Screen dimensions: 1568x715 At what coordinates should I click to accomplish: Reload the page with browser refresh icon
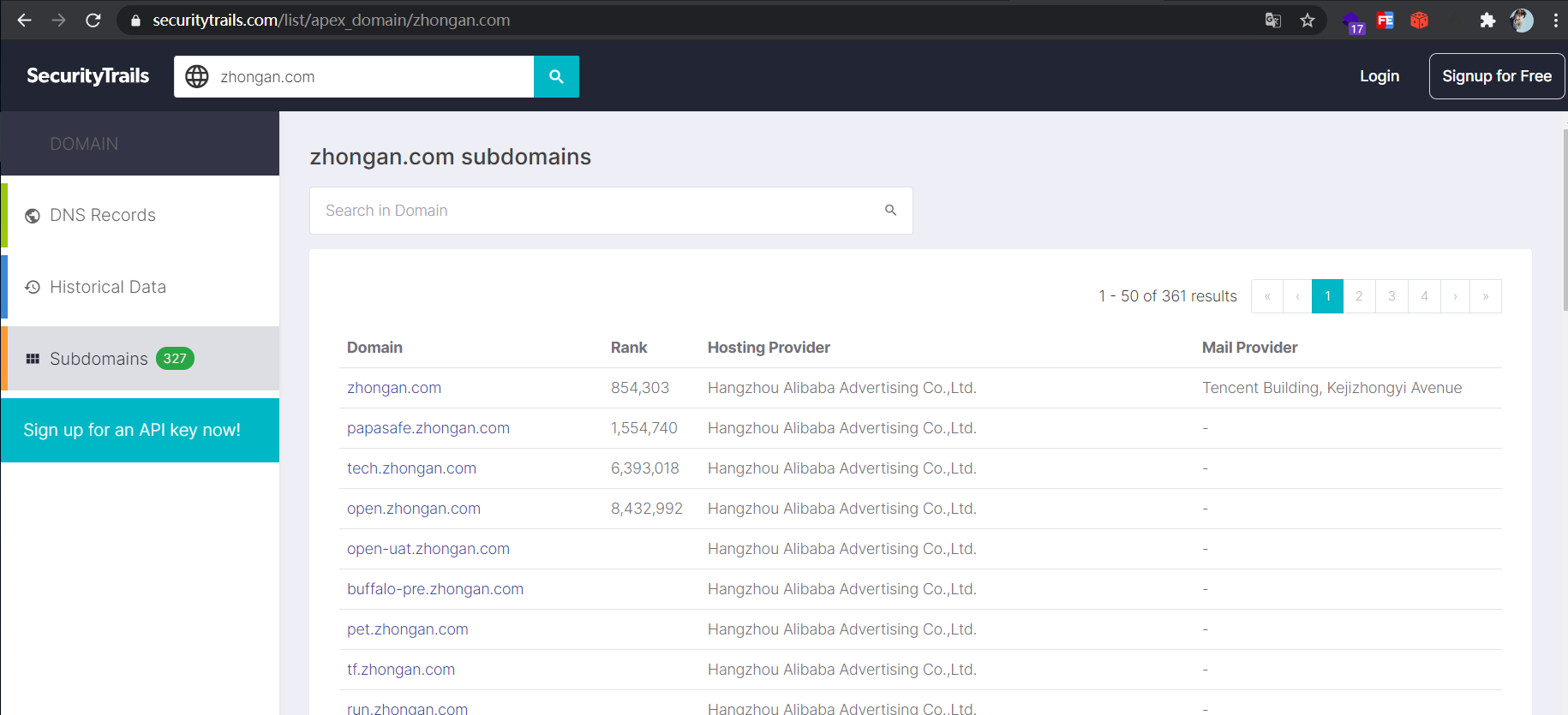tap(93, 20)
